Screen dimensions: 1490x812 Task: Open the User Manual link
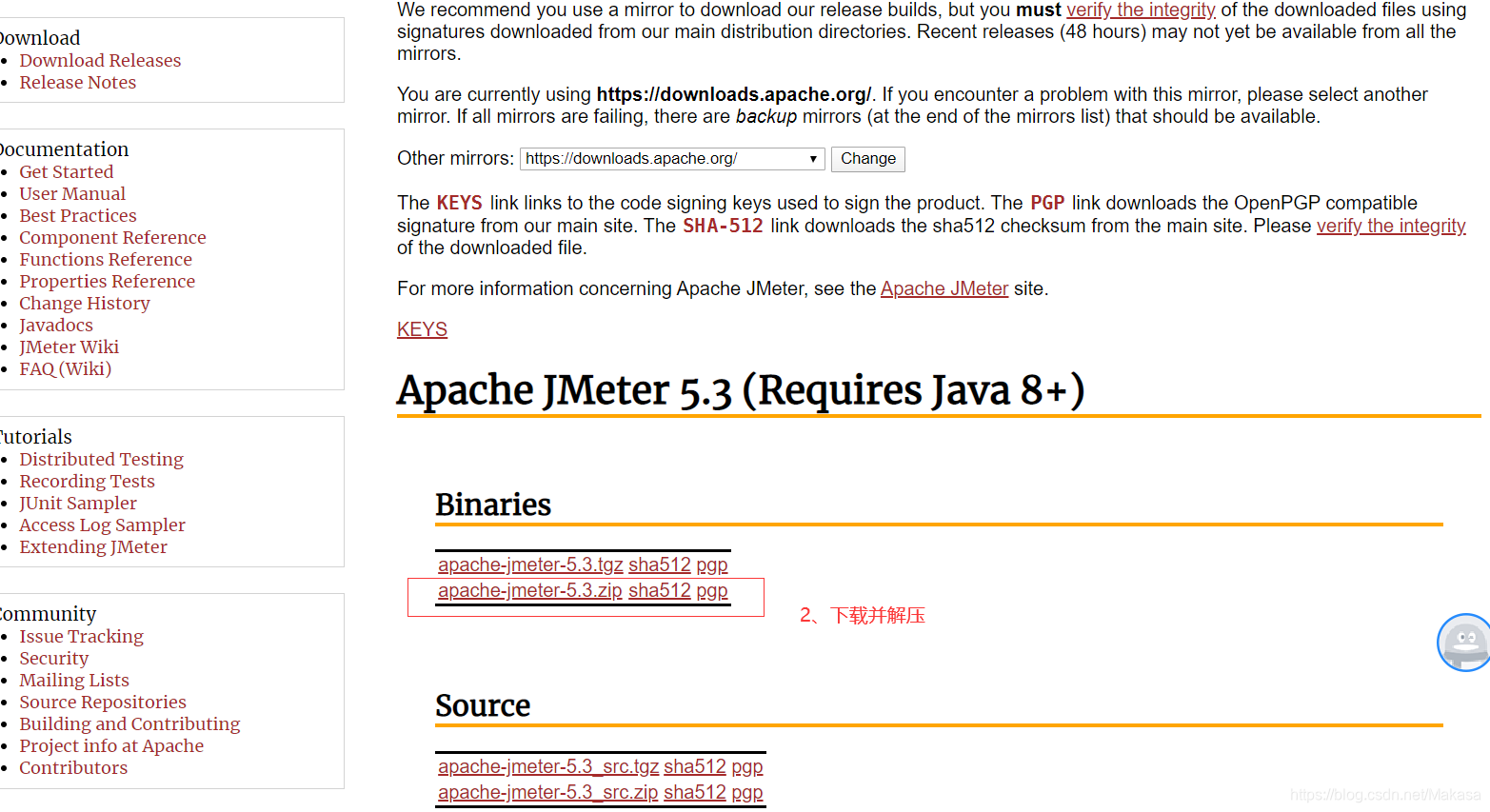pos(72,193)
